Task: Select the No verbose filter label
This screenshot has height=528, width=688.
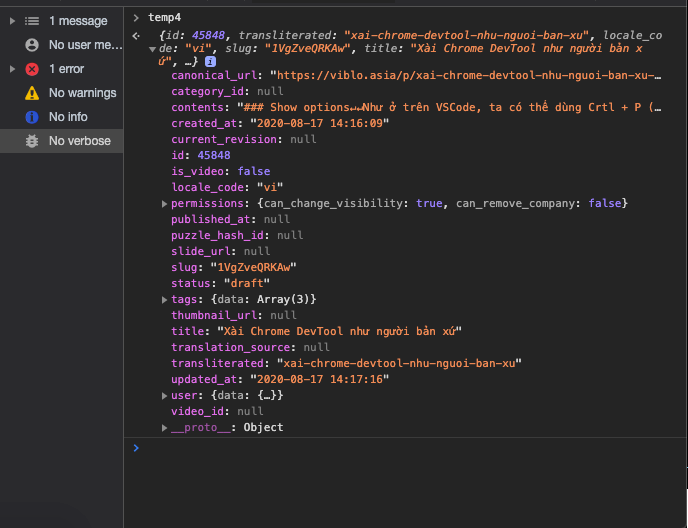Action: click(79, 140)
